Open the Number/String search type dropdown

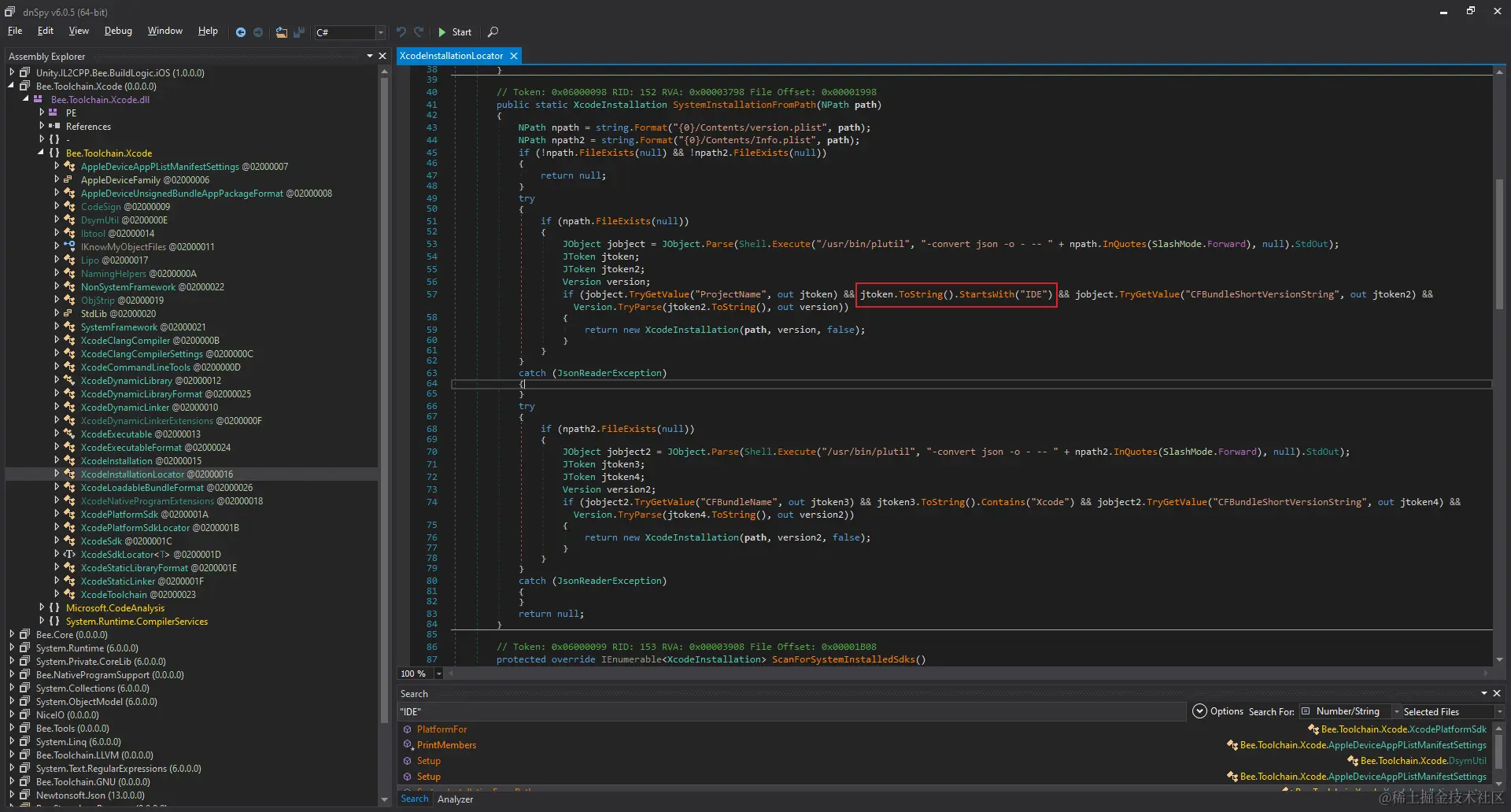(x=1397, y=711)
